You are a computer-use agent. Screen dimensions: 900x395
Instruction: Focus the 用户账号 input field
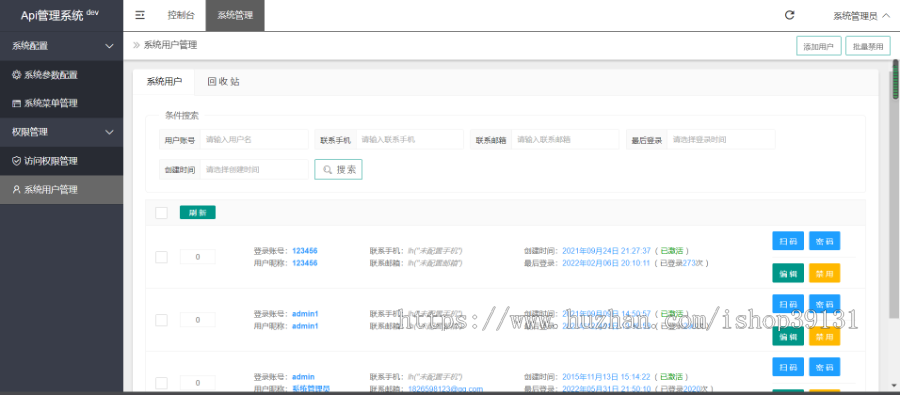point(254,140)
